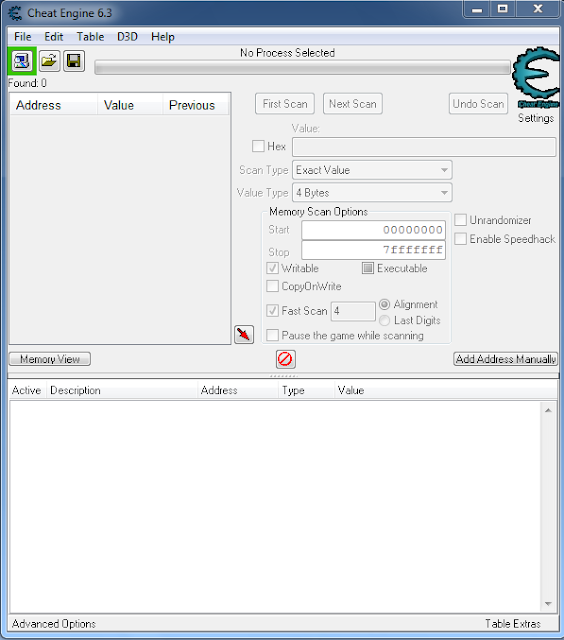The image size is (564, 640).
Task: Open the D3D menu
Action: 127,37
